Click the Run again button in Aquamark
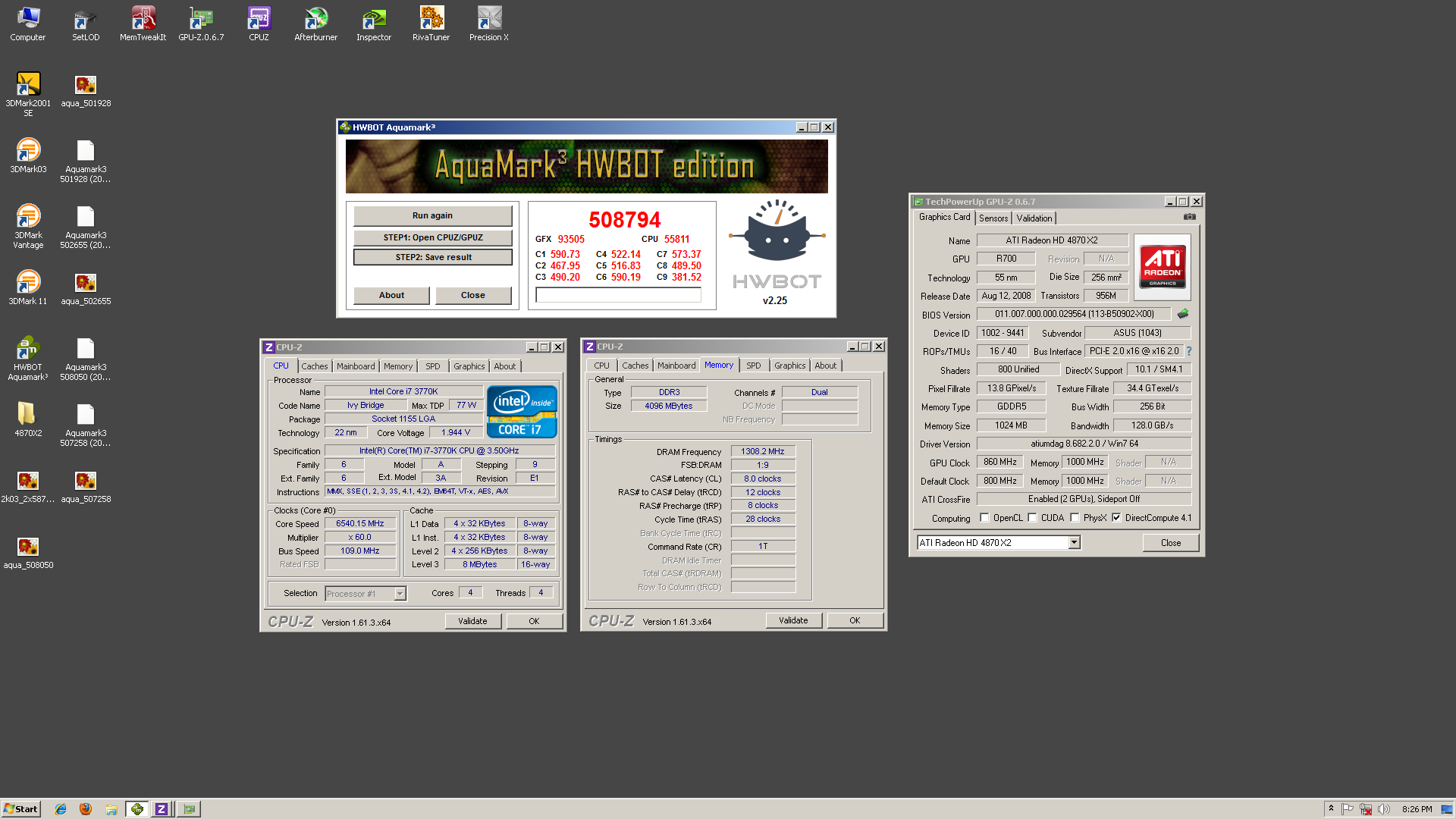Screen dimensions: 1456x819 point(432,215)
